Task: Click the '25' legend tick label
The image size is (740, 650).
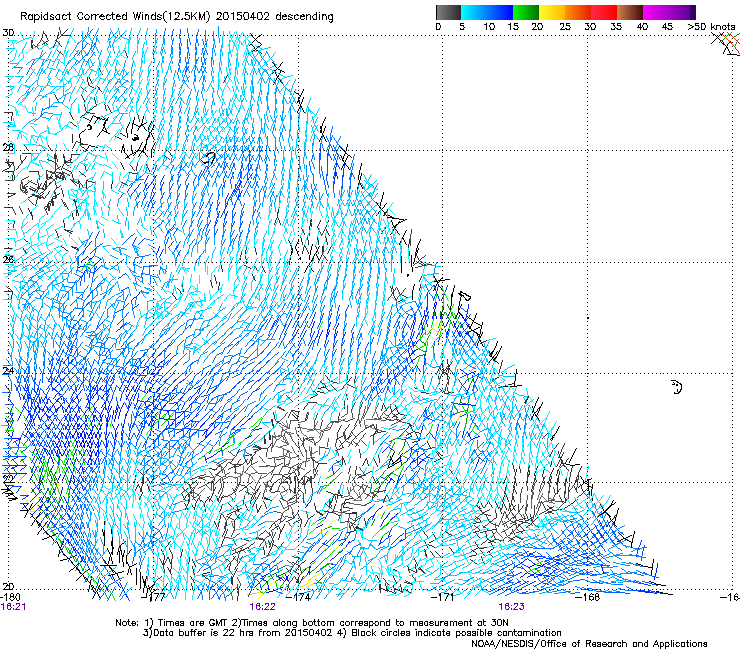Action: click(565, 27)
